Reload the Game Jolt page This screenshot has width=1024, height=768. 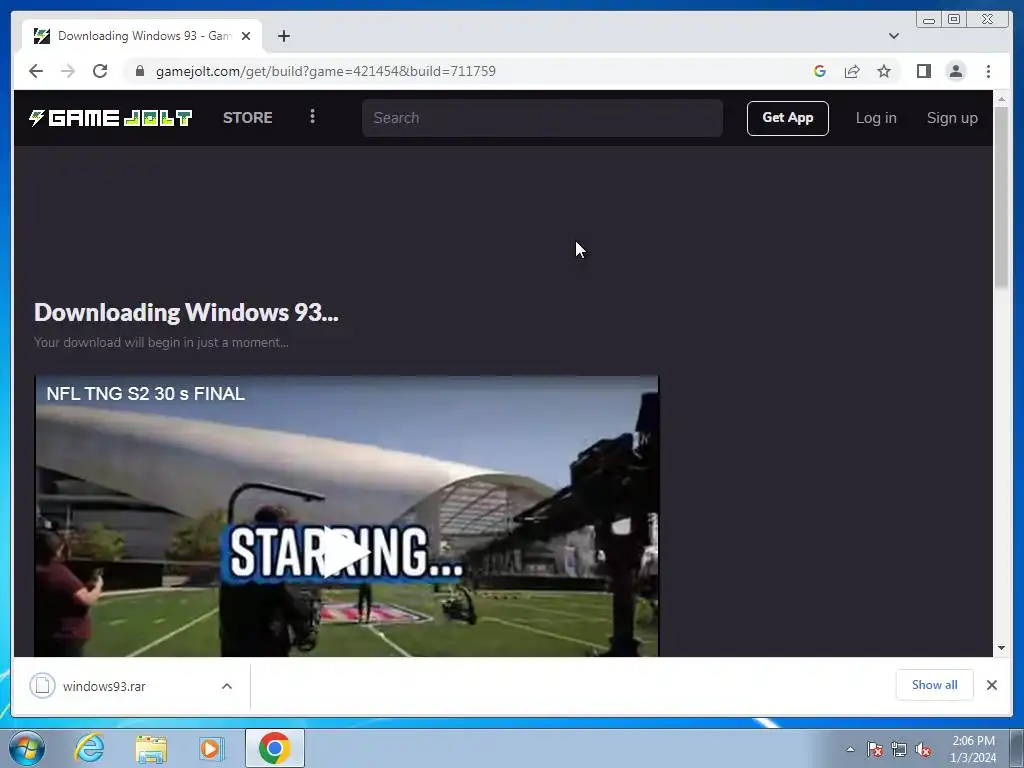coord(100,71)
